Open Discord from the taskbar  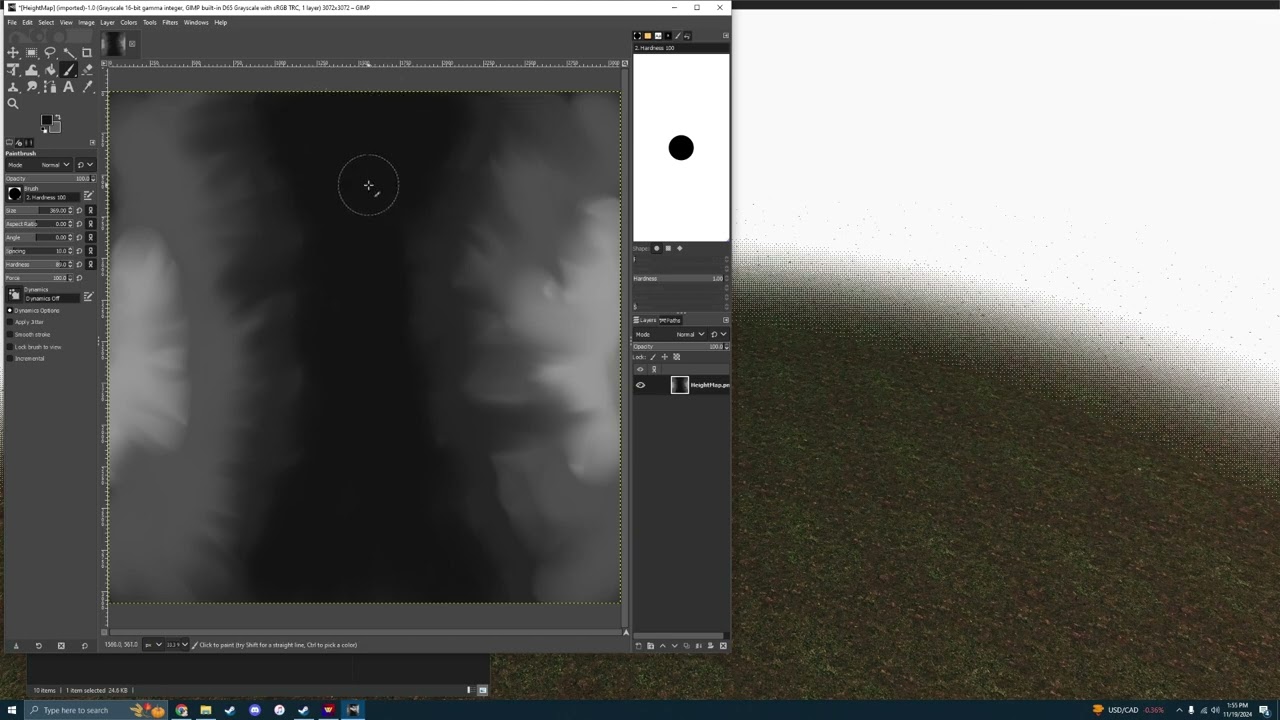(x=255, y=710)
